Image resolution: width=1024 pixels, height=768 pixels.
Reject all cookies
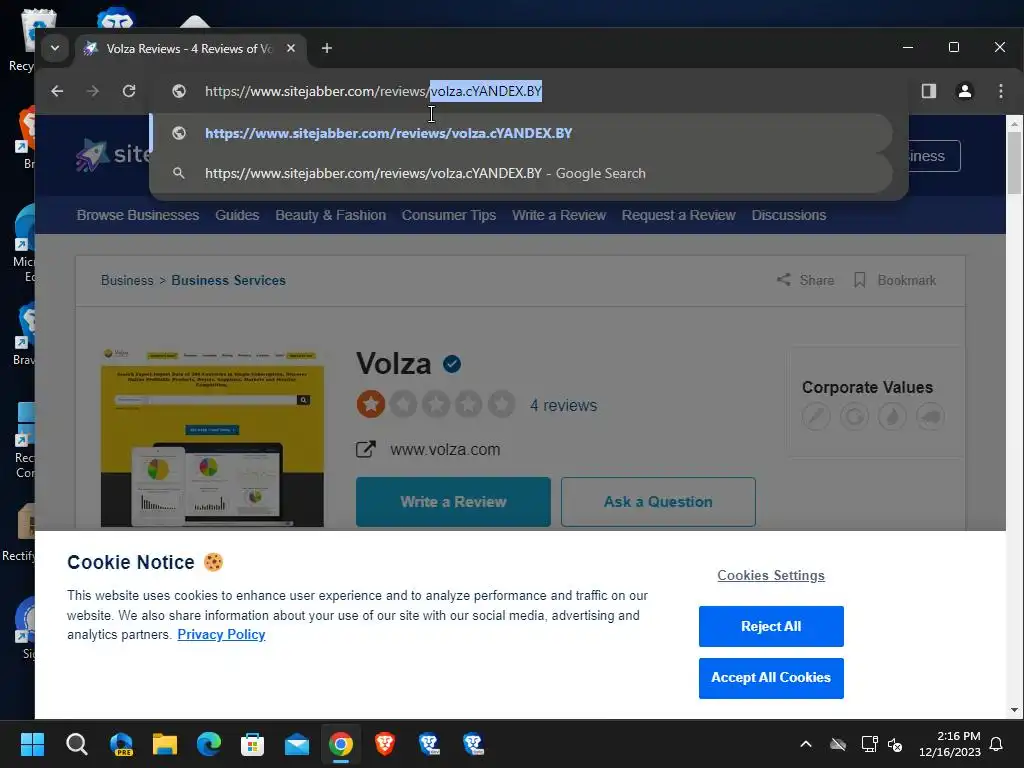point(771,626)
